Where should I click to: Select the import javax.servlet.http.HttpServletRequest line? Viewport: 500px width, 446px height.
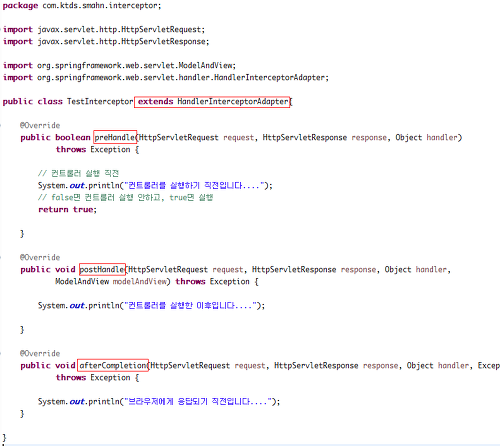(x=104, y=30)
